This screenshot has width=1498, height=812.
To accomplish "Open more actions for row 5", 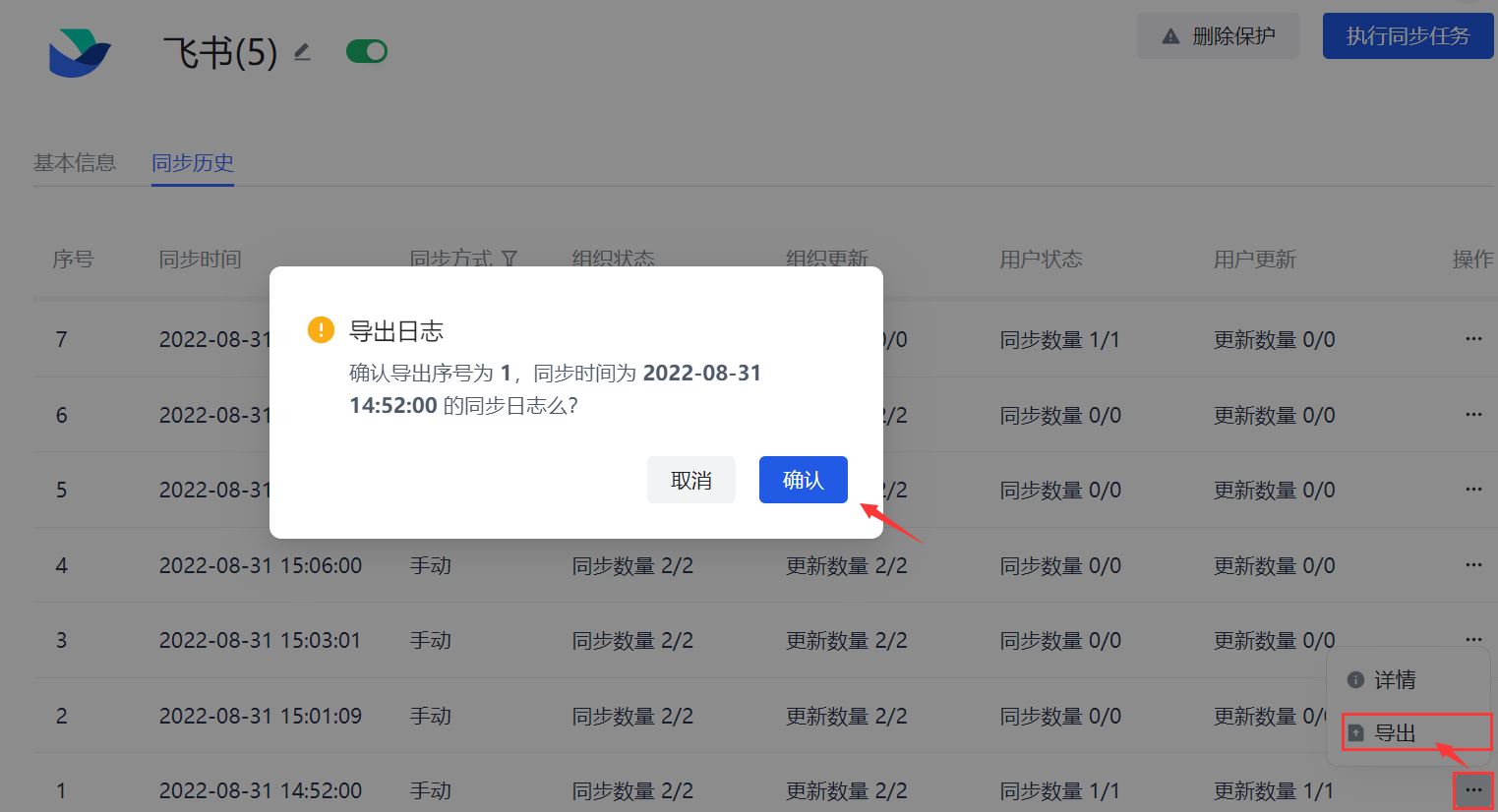I will pos(1472,490).
